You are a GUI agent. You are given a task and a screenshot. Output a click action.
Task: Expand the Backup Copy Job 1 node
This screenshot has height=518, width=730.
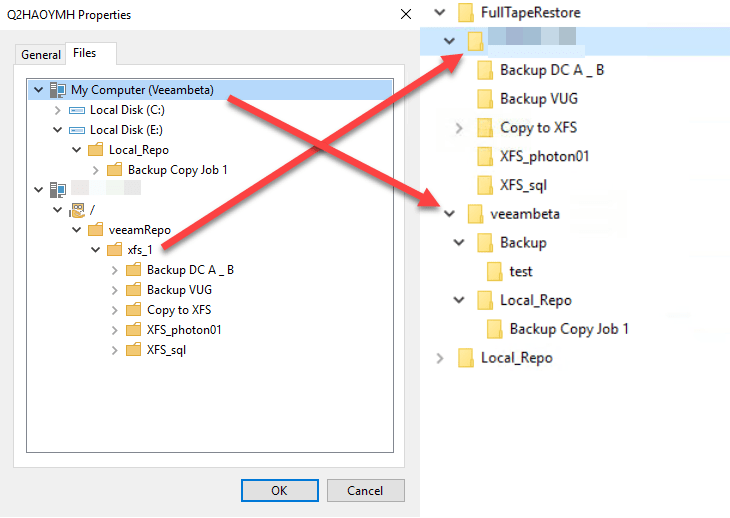(x=95, y=170)
